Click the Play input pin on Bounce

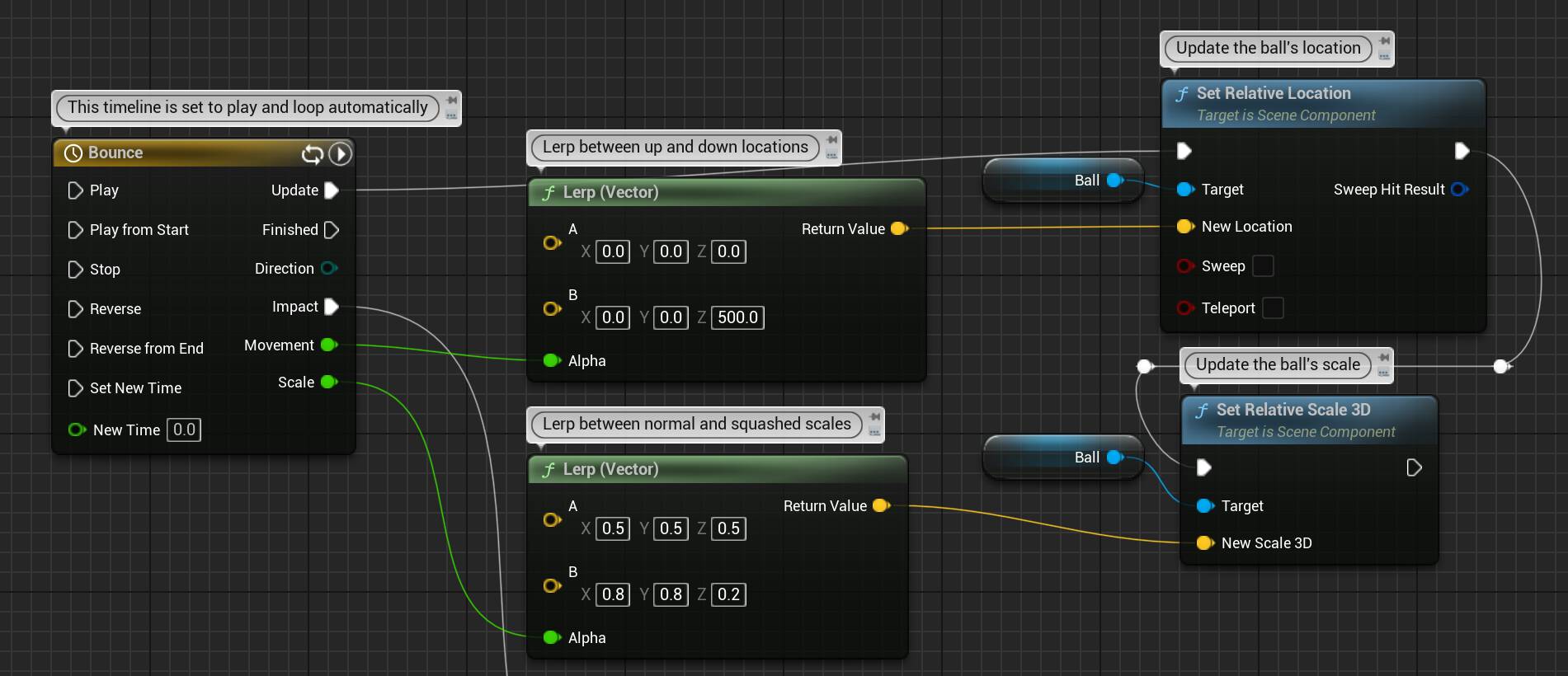click(x=75, y=190)
